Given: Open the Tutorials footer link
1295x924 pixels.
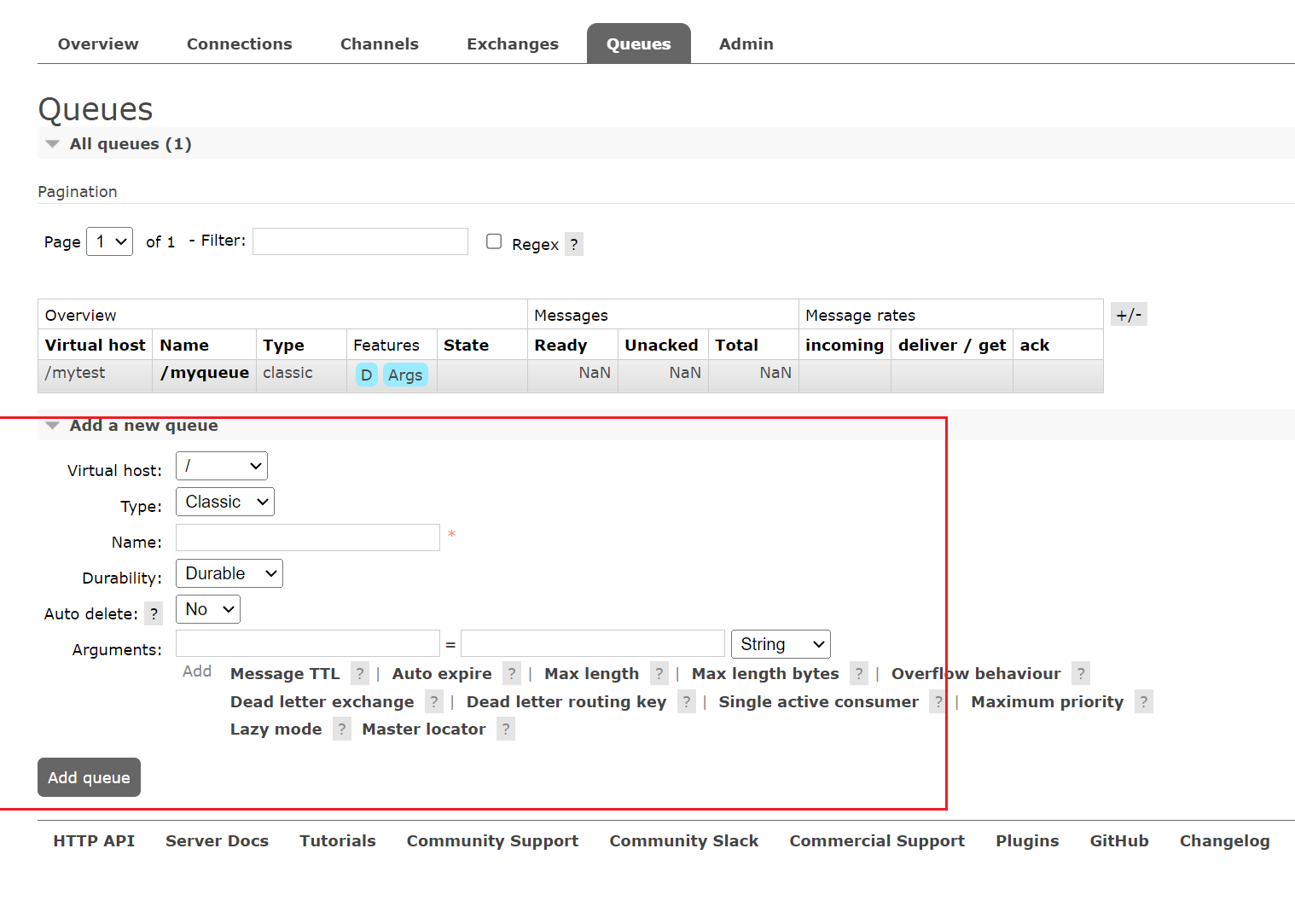Looking at the screenshot, I should [338, 841].
